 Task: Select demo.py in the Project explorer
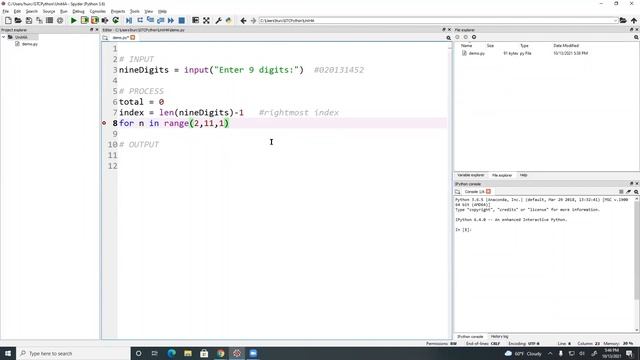pyautogui.click(x=29, y=44)
